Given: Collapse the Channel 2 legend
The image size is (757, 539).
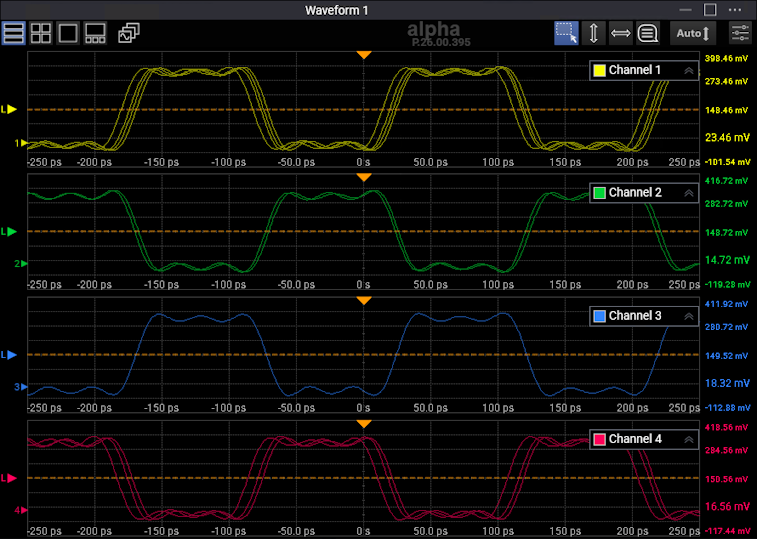Looking at the screenshot, I should [x=688, y=193].
